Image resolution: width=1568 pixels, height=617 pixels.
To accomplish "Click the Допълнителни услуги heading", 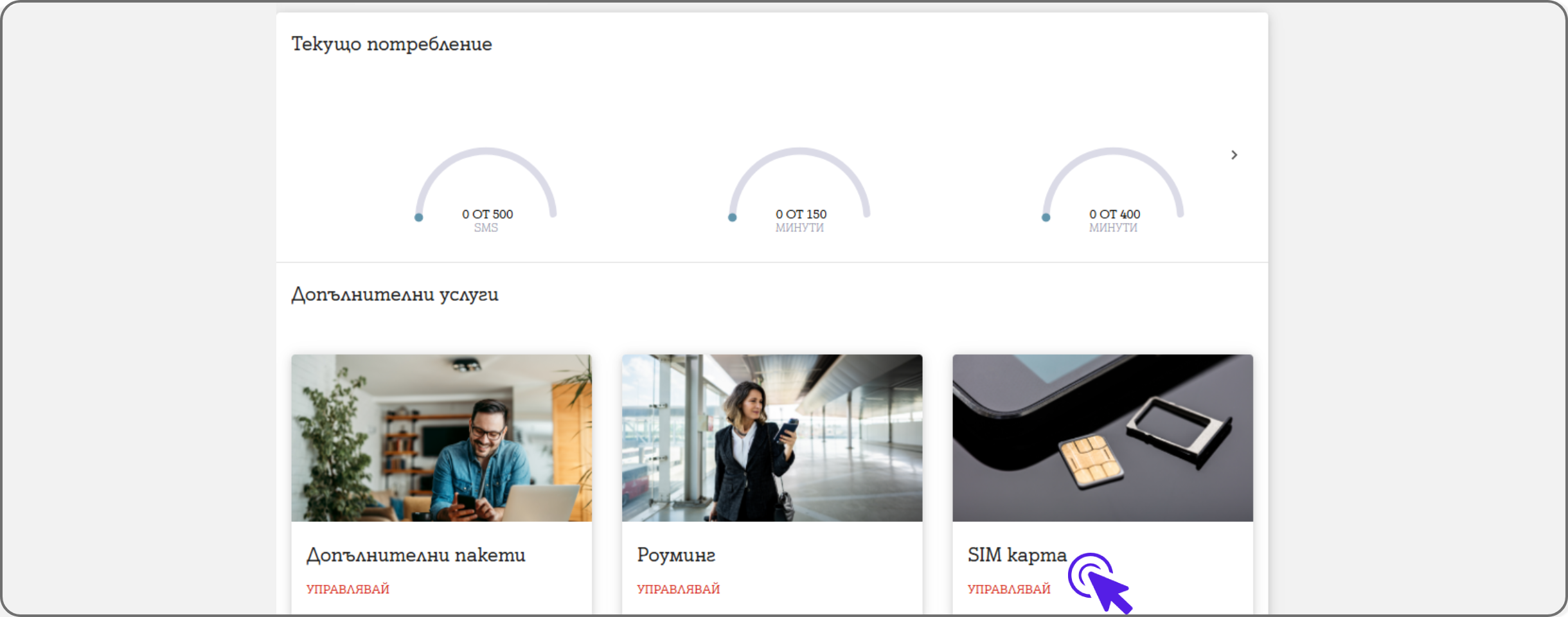I will [x=395, y=294].
